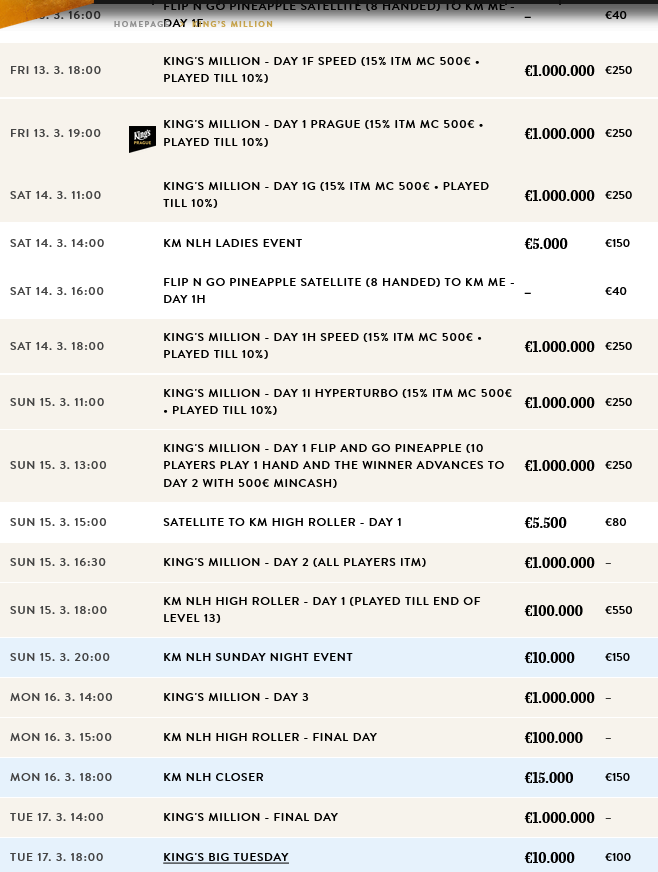658x872 pixels.
Task: Select King's Million Day 2 event
Action: tap(294, 562)
